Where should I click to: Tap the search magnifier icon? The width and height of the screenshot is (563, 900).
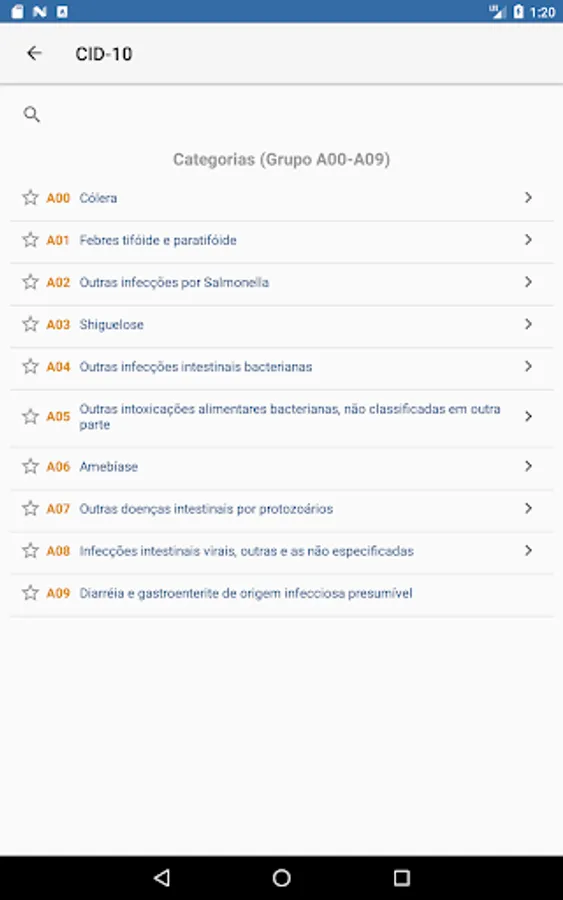pyautogui.click(x=32, y=114)
